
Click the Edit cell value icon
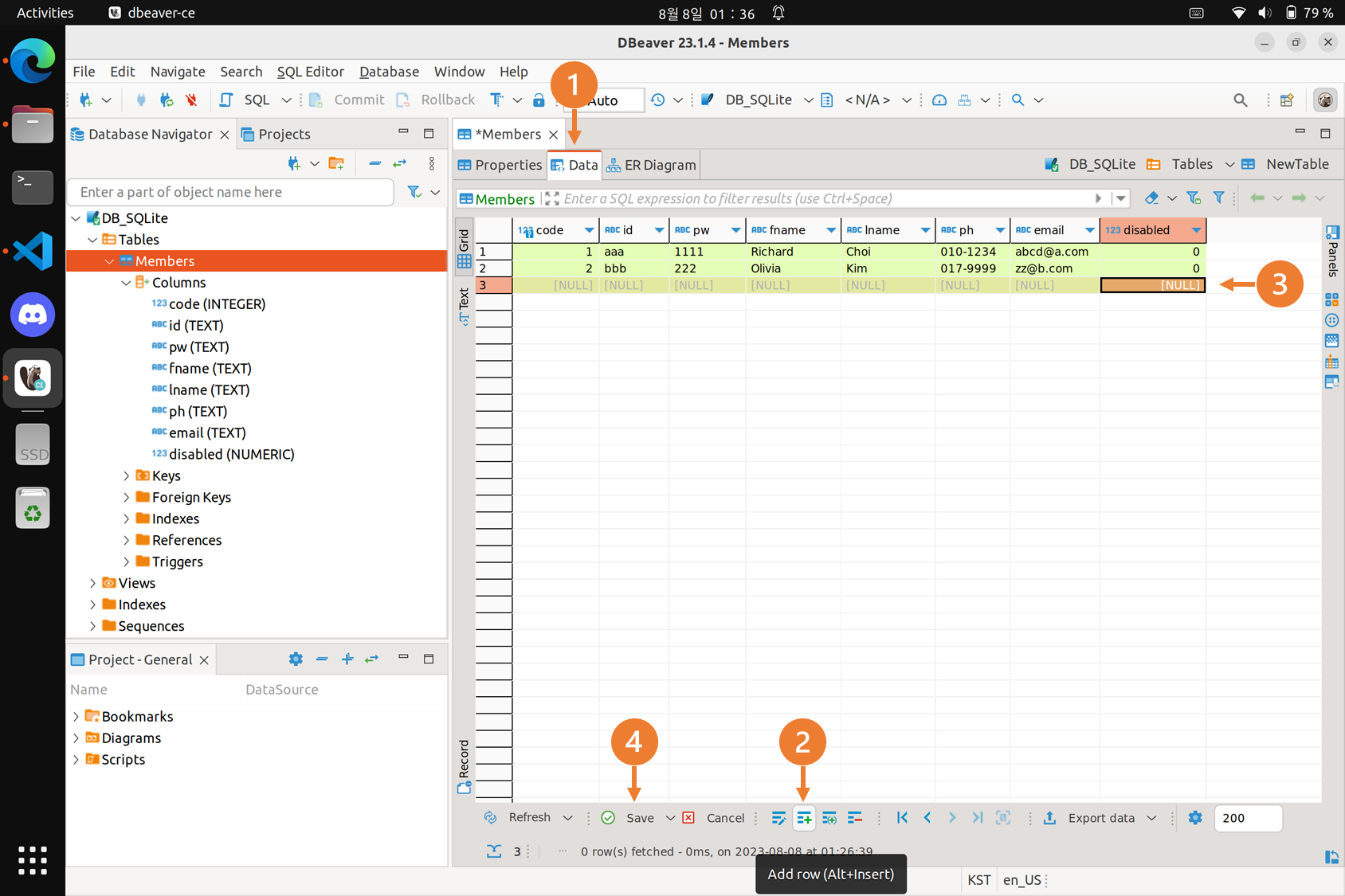pos(778,818)
